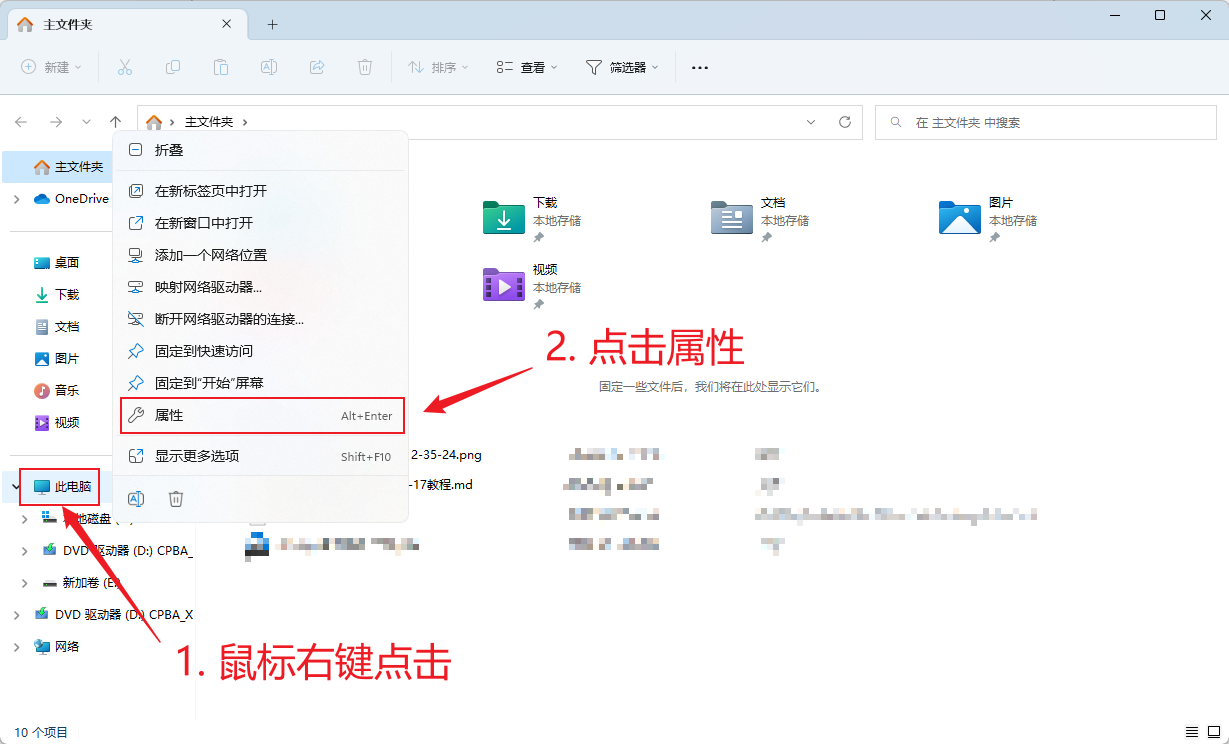Screen dimensions: 1229x744
Task: Switch to details view icon in status bar
Action: click(1191, 732)
